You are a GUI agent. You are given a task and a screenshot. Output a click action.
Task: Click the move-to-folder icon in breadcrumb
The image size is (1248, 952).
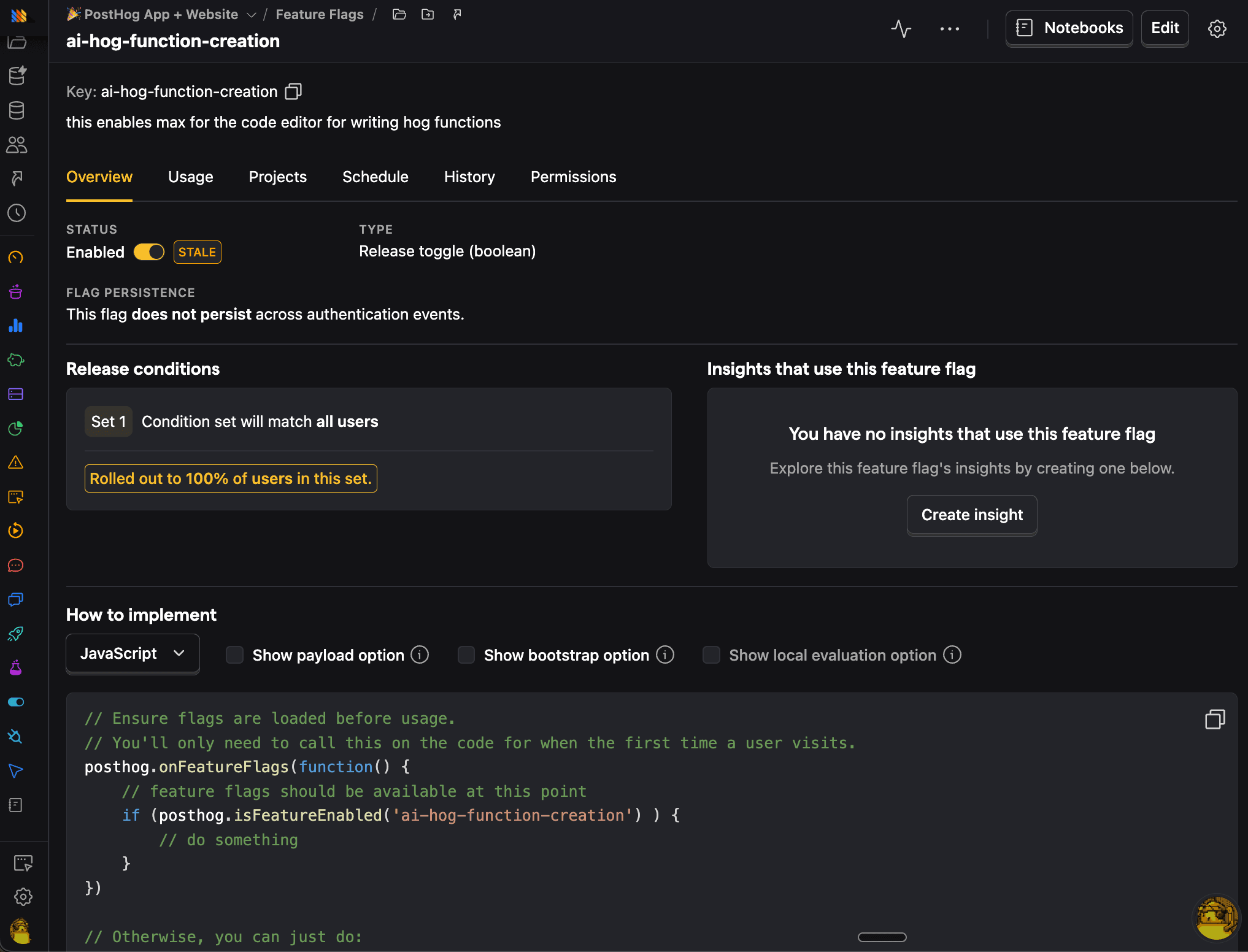coord(428,14)
